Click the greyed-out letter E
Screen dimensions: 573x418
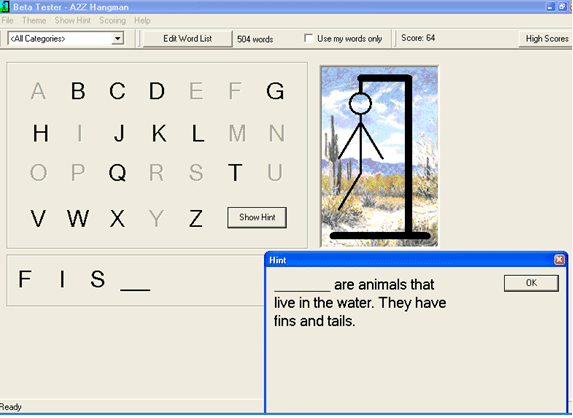pos(196,91)
